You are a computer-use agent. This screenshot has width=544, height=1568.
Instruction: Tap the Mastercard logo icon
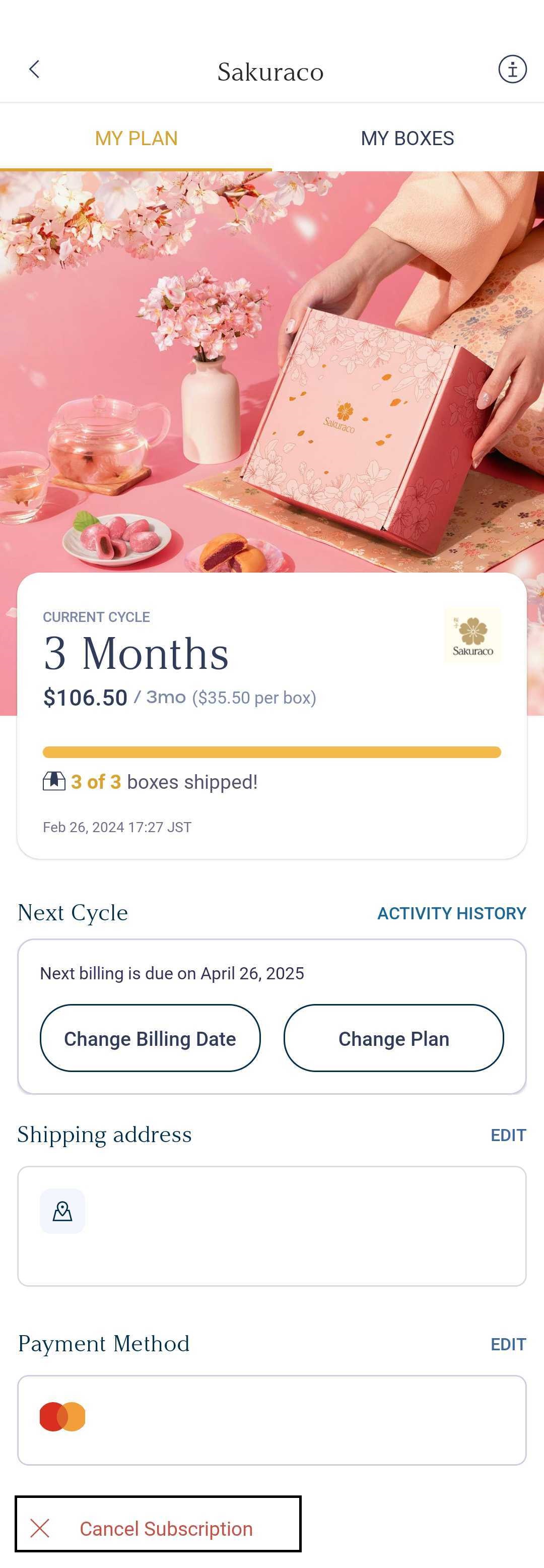click(x=62, y=1416)
